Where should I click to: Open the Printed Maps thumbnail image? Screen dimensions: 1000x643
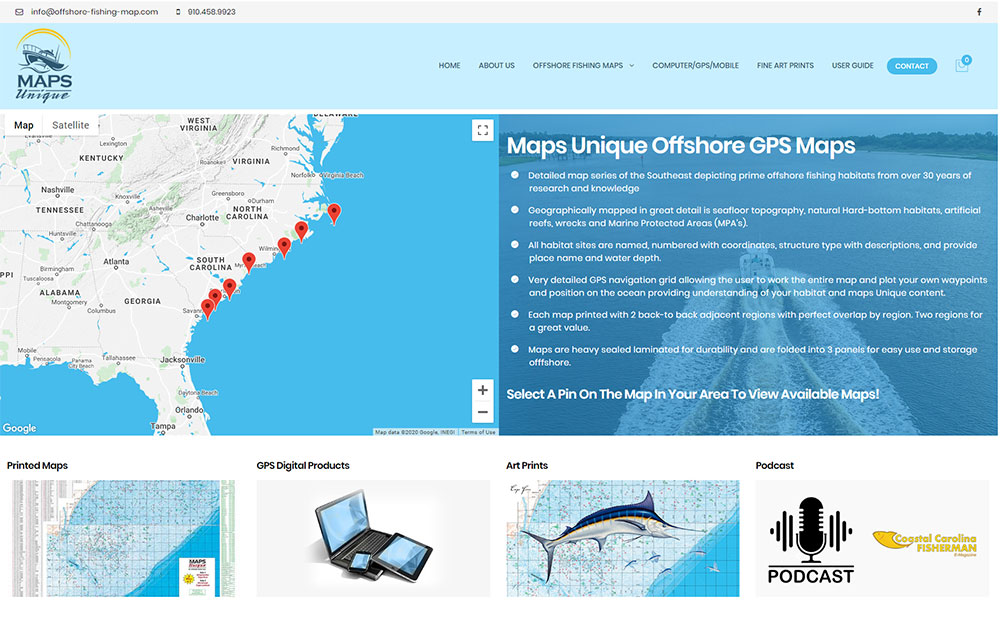123,538
